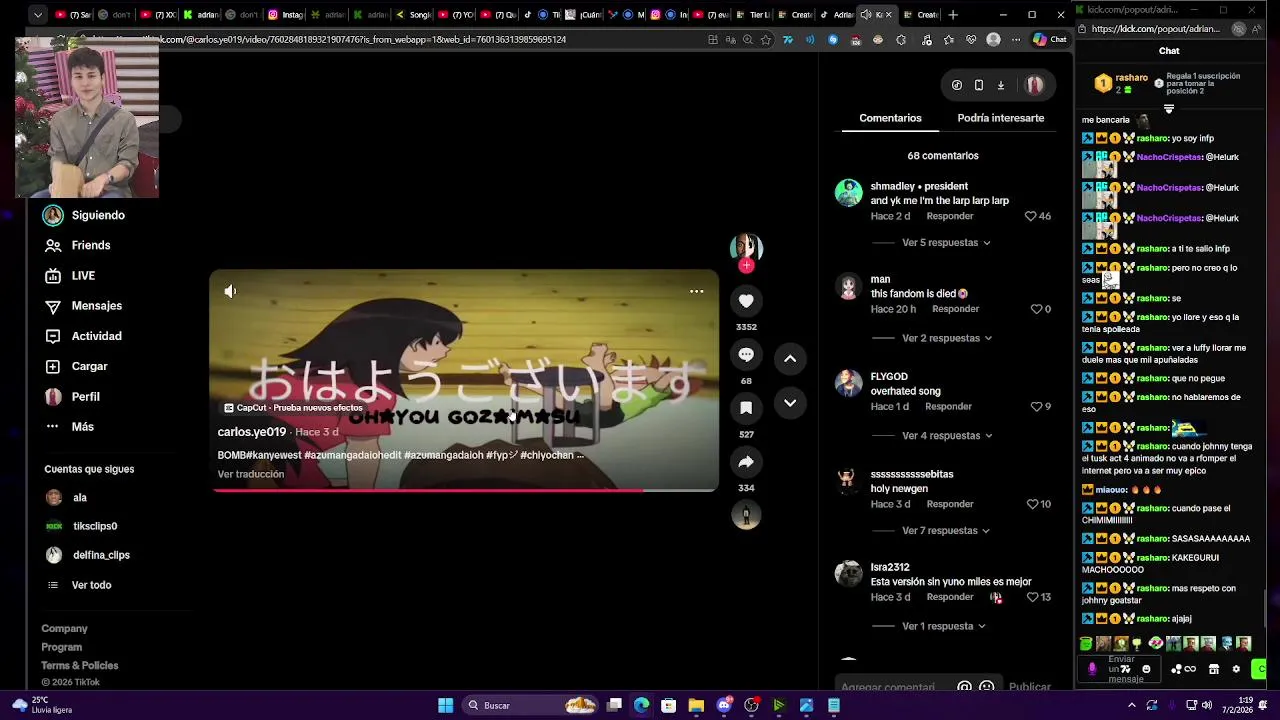The height and width of the screenshot is (720, 1280).
Task: Click the phone app icon in top pill
Action: 979,85
